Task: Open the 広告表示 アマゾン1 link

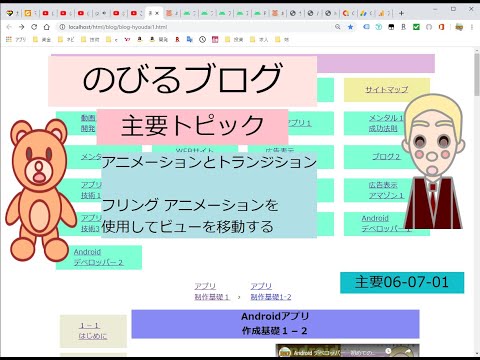Action: point(386,190)
